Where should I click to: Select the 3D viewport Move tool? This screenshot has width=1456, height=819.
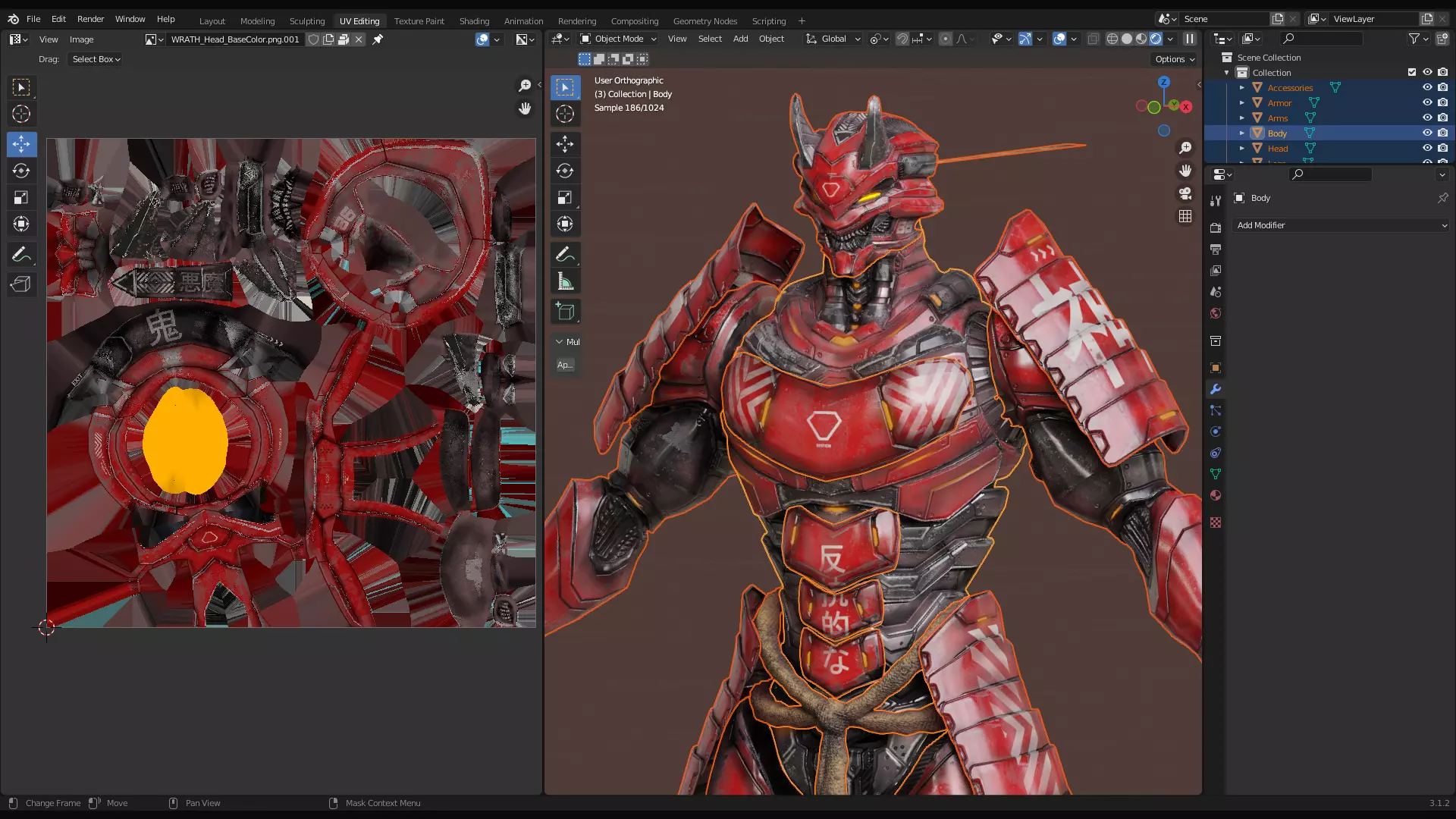pos(565,143)
